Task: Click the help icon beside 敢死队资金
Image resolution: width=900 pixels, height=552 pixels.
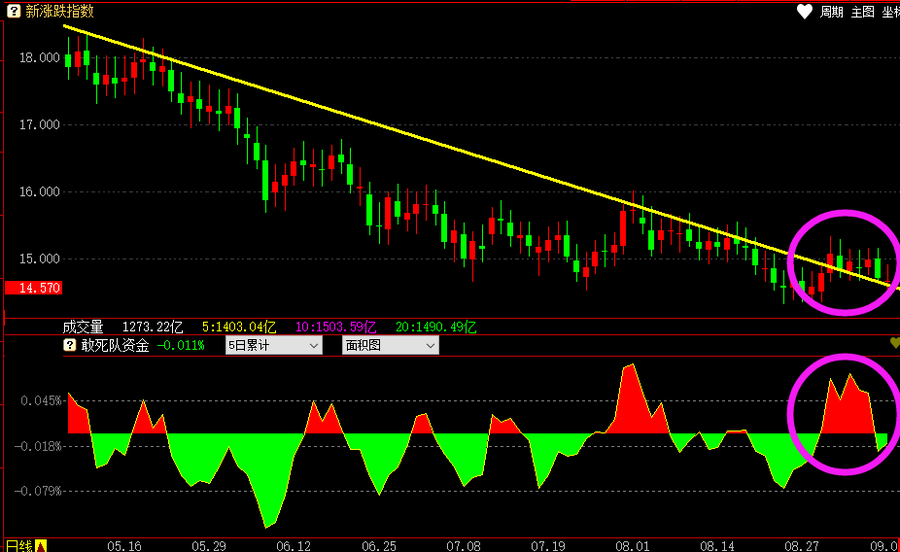Action: [70, 345]
